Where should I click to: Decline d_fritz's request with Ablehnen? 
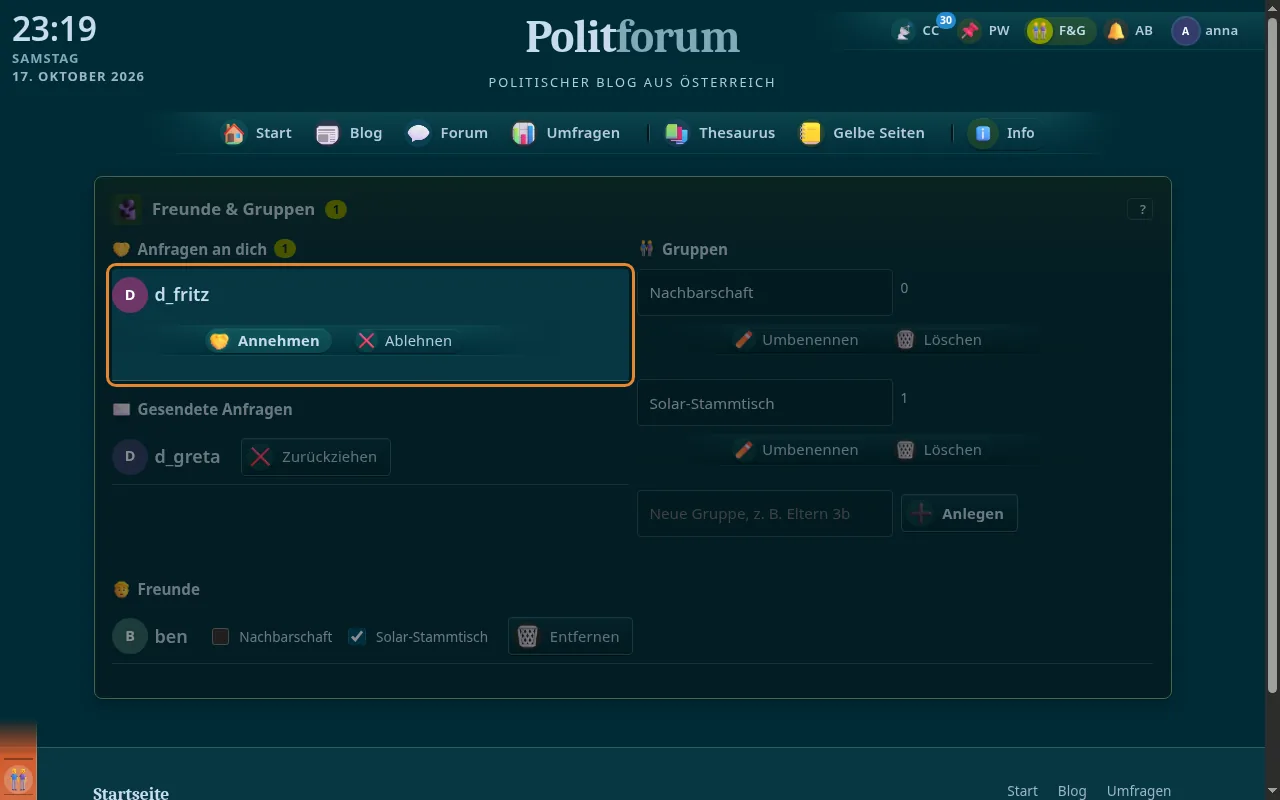405,341
